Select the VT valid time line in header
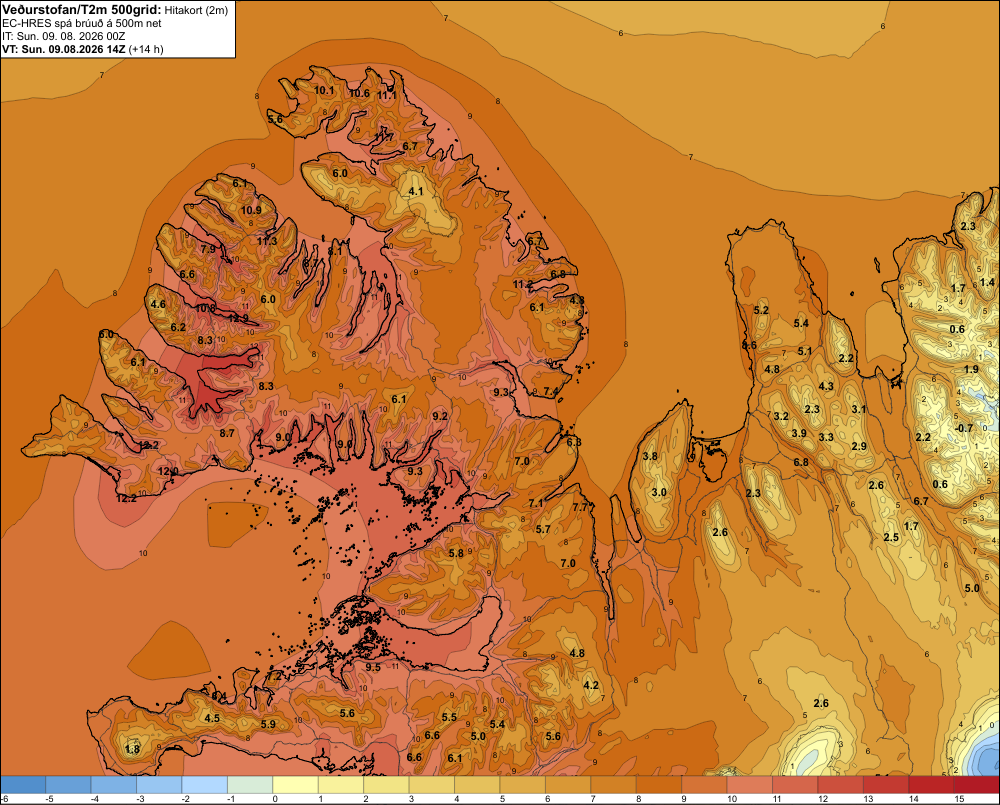 (82, 49)
